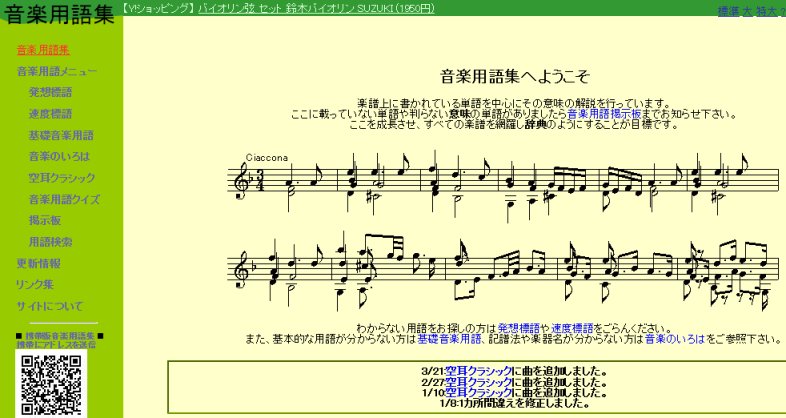The image size is (786, 418).
Task: Go to 発想標語 in the sidebar menu
Action: [50, 92]
